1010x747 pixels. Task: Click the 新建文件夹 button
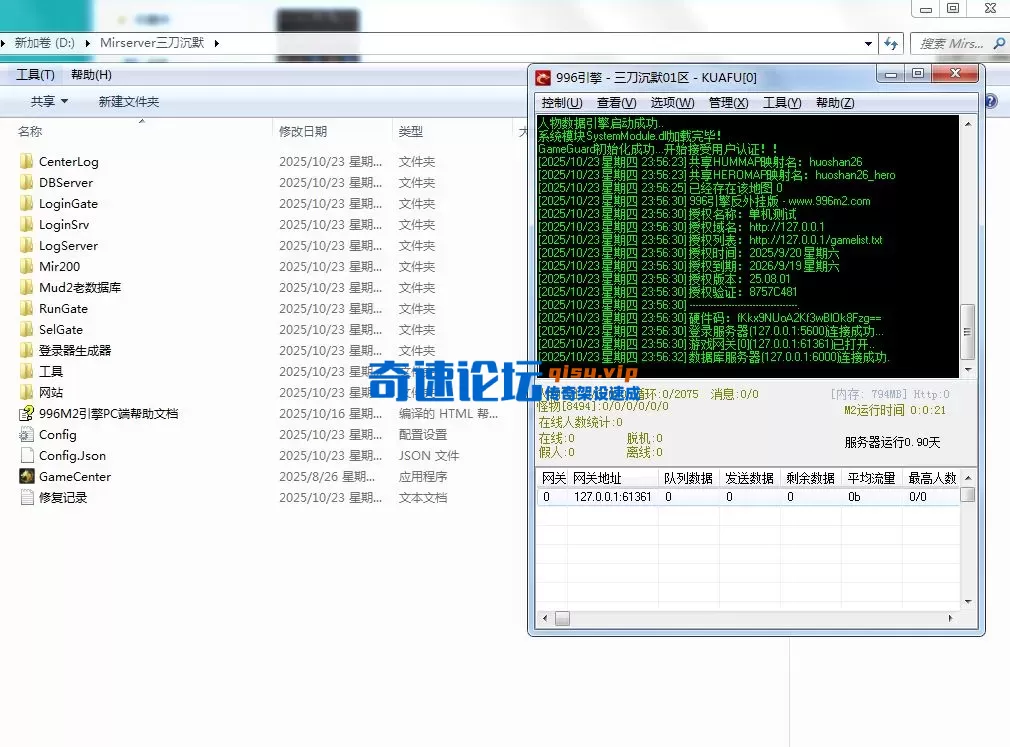127,100
